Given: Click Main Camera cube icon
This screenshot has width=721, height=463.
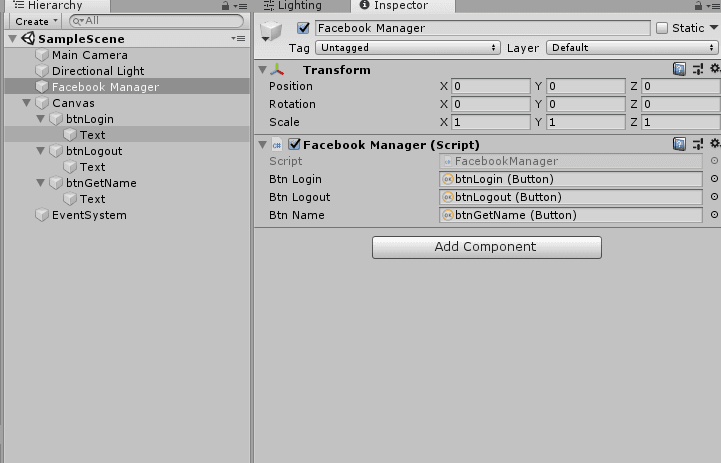Looking at the screenshot, I should tap(42, 55).
